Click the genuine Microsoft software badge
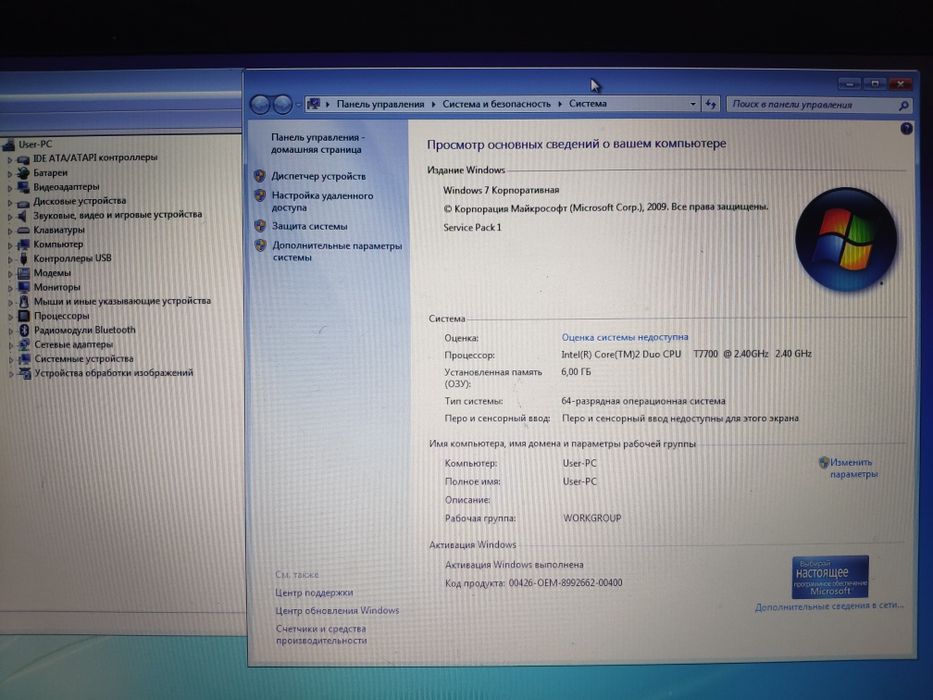933x700 pixels. [x=830, y=577]
